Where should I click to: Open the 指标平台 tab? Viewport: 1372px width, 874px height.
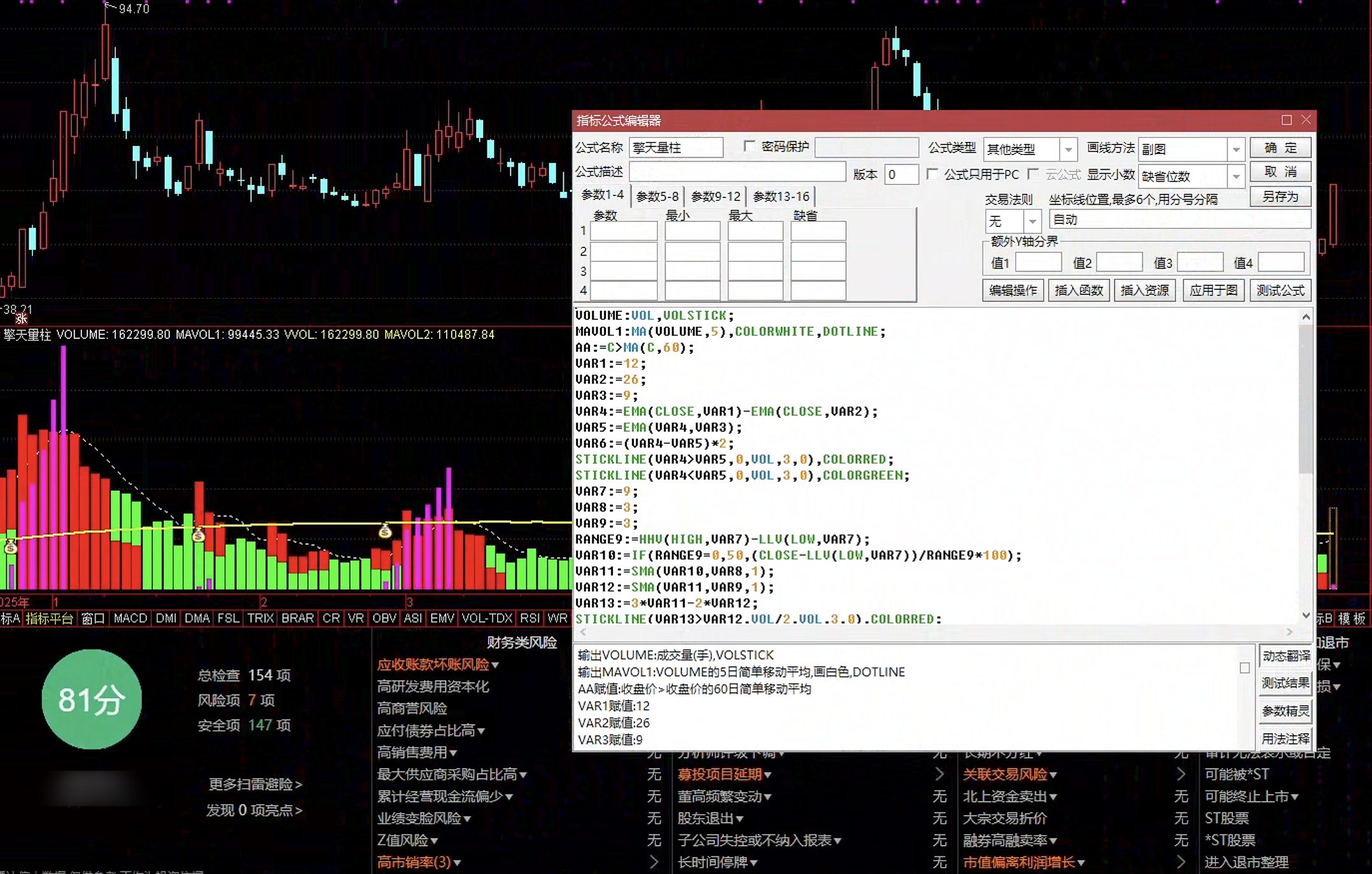point(49,618)
